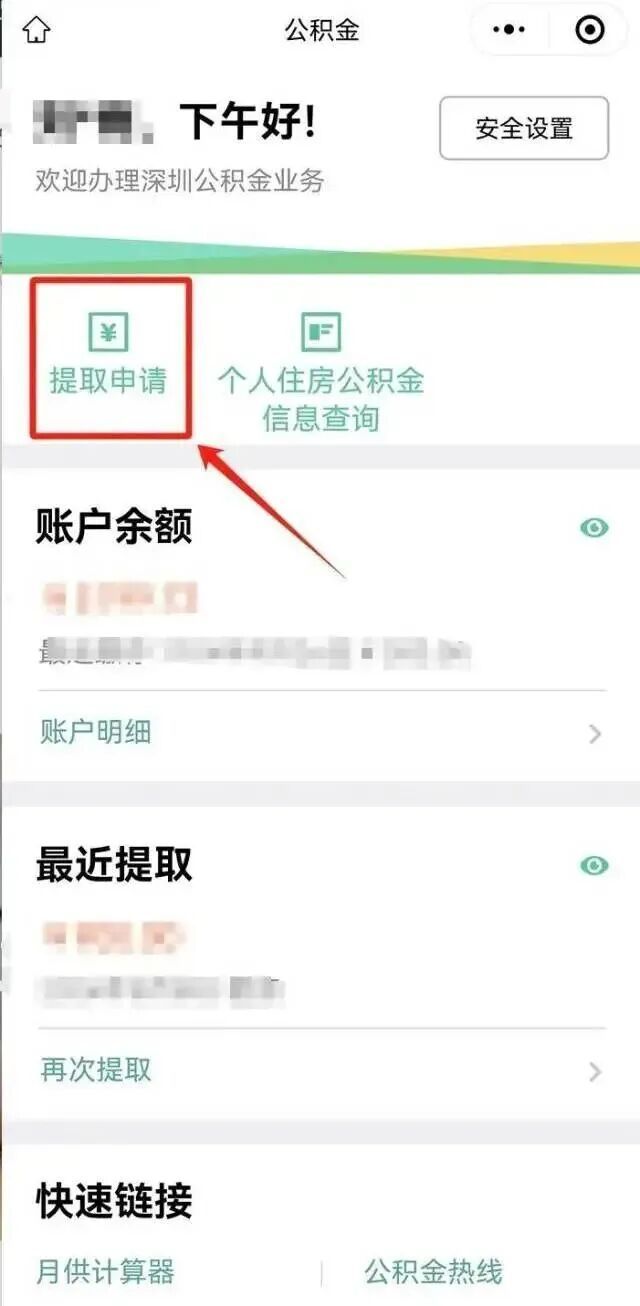Open 公积金热线 quick link
640x1306 pixels.
pyautogui.click(x=433, y=1272)
